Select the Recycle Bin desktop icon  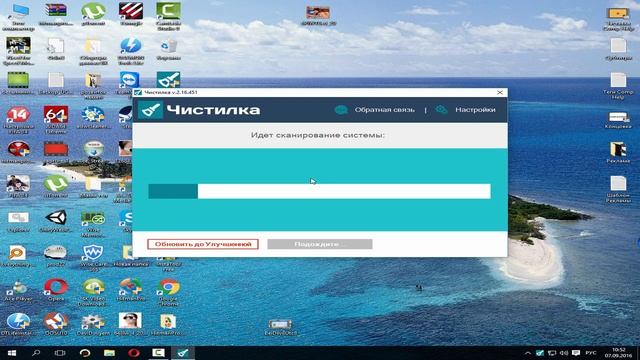pyautogui.click(x=168, y=50)
